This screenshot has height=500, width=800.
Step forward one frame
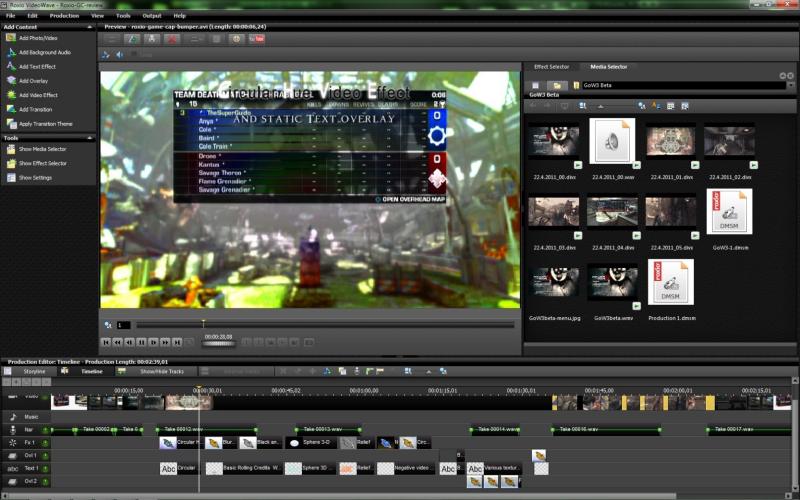153,342
